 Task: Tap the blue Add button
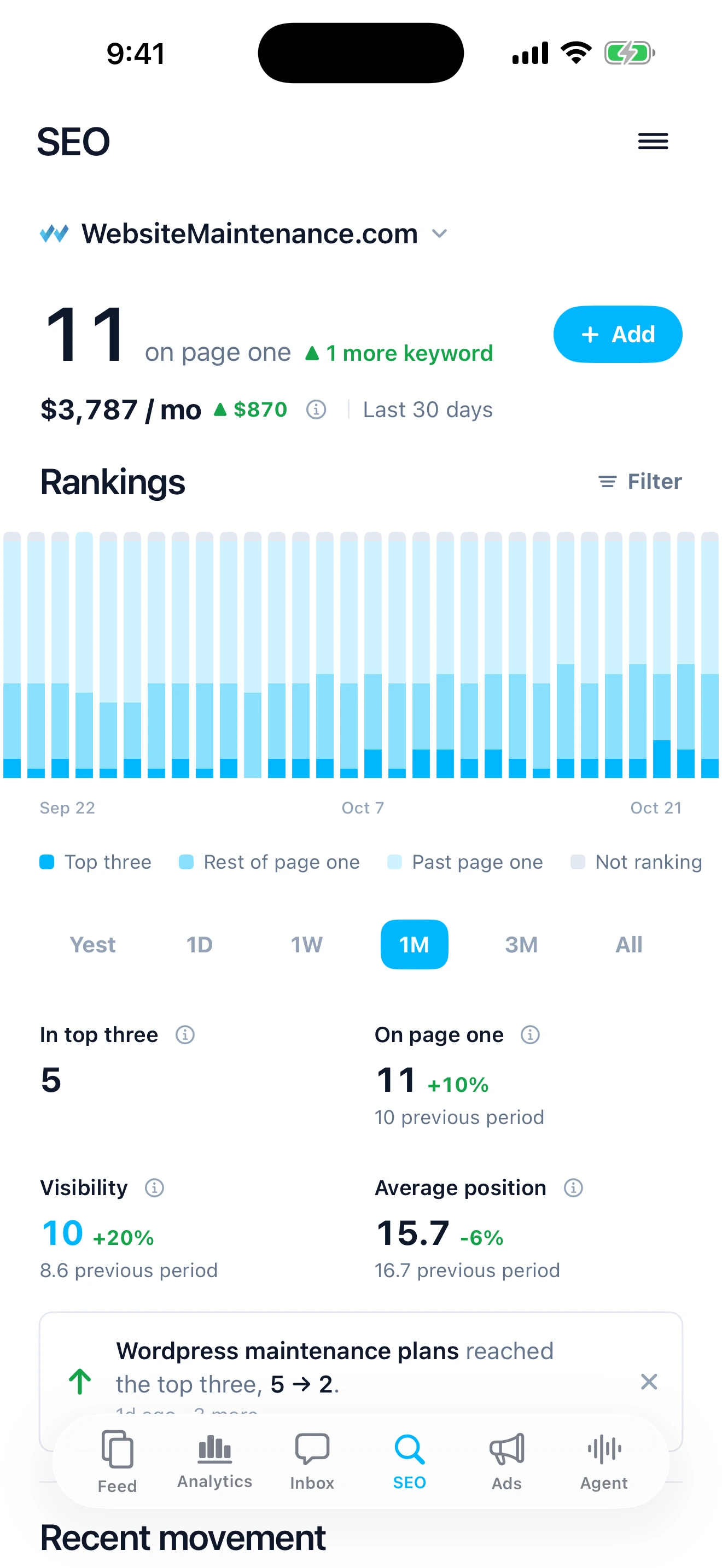tap(618, 334)
